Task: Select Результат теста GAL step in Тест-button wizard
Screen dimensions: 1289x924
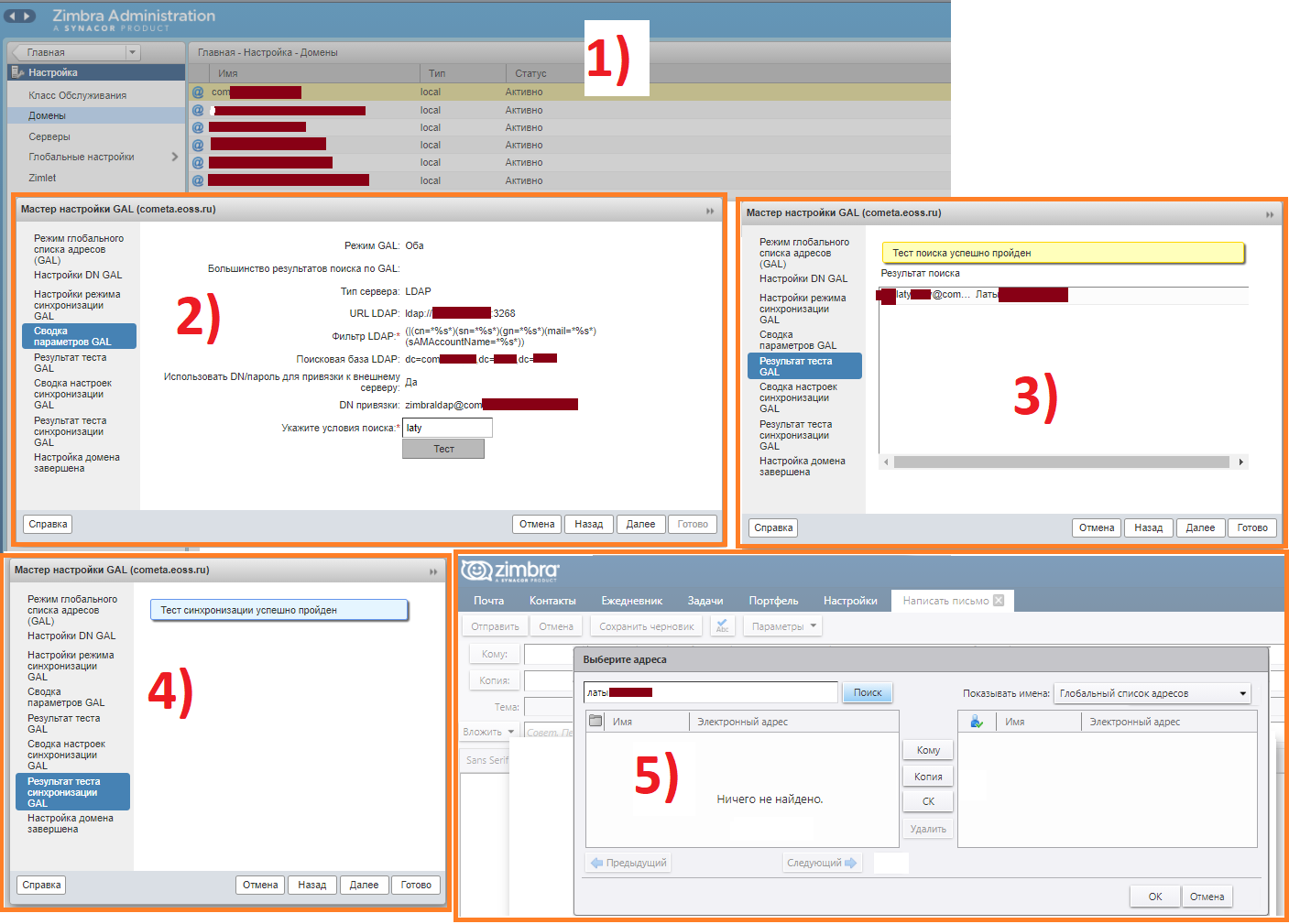Action: click(x=71, y=363)
